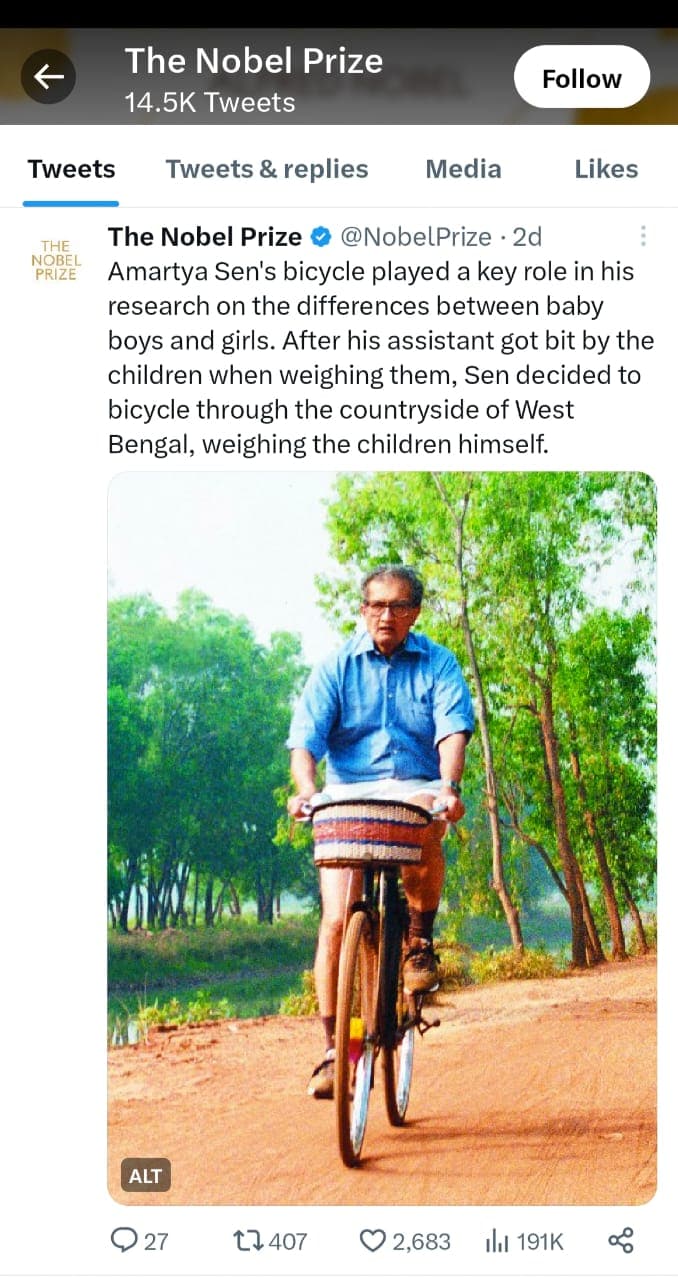Like the tweet with the heart icon
Screen dimensions: 678x1280
(x=372, y=1241)
